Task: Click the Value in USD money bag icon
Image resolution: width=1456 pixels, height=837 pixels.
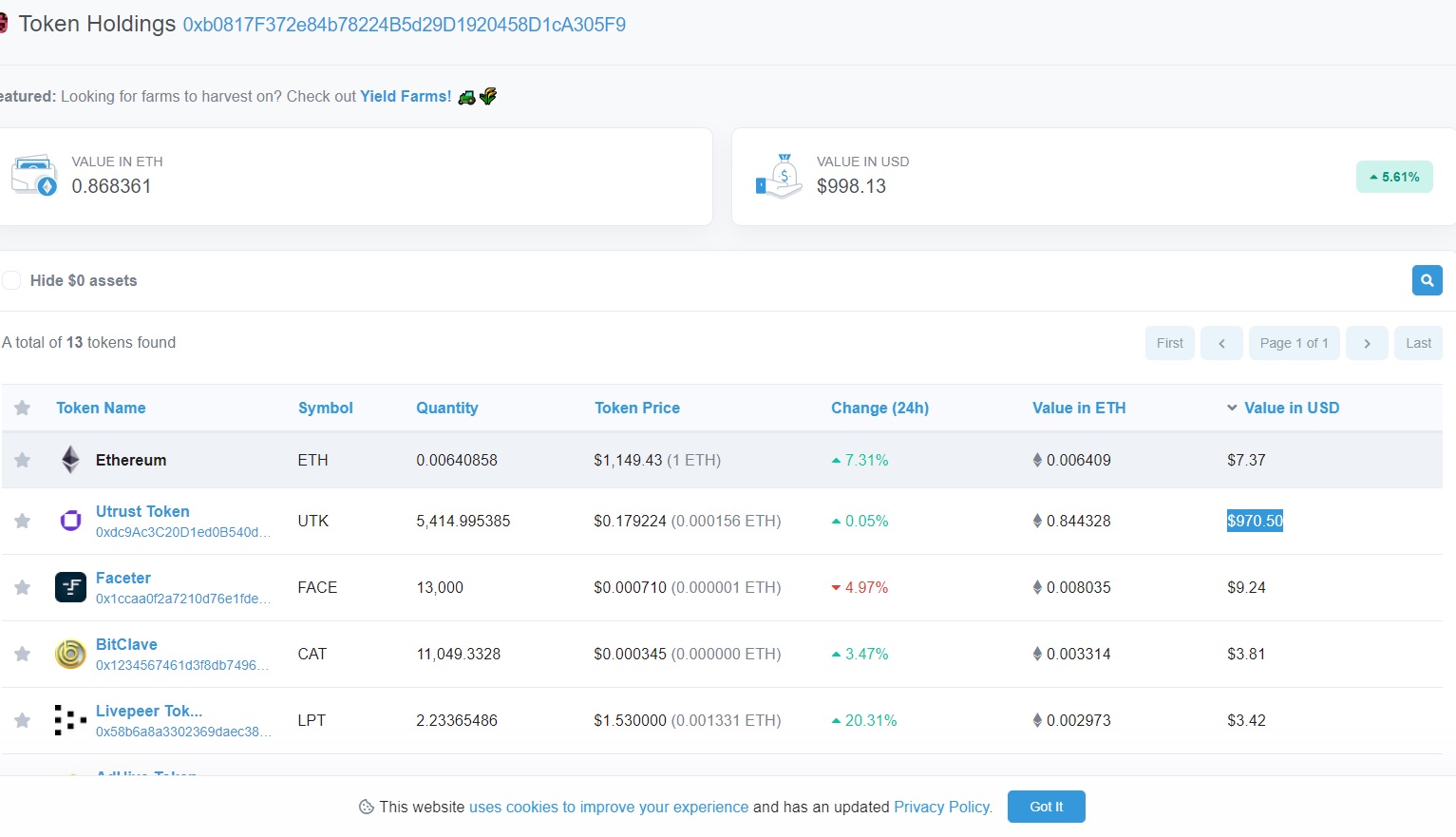Action: coord(779,176)
